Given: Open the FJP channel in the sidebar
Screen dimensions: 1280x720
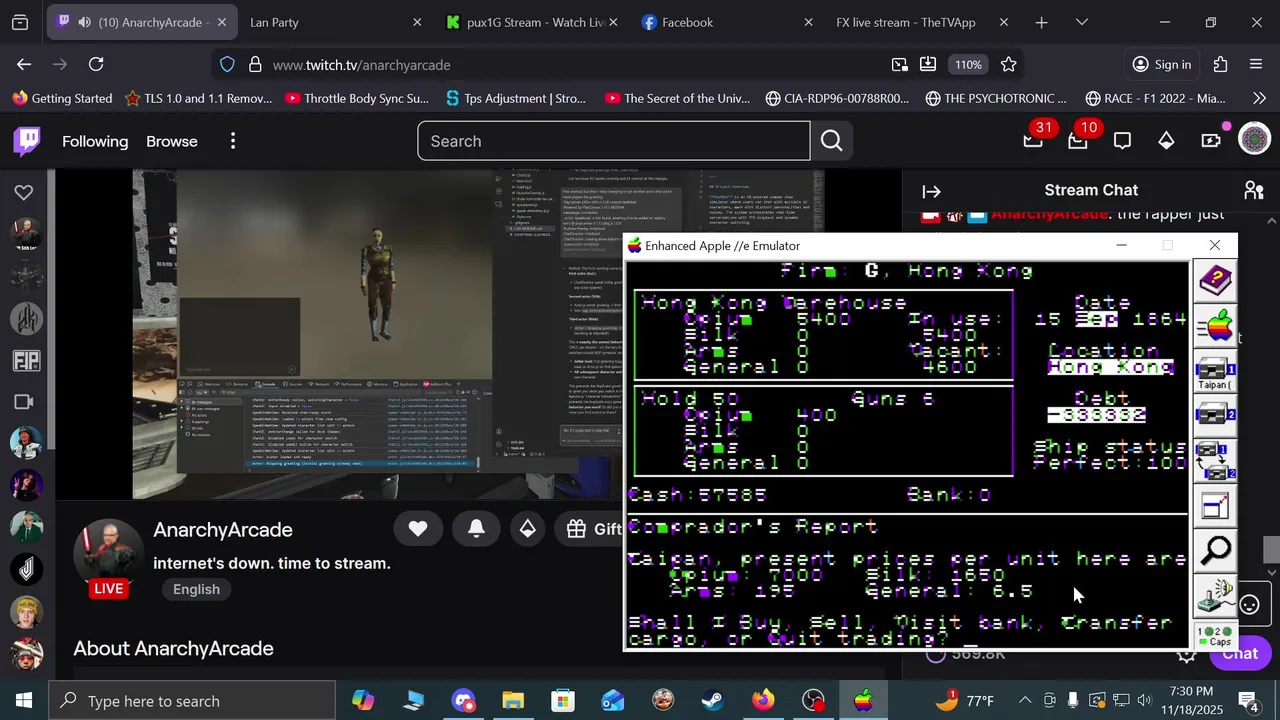Looking at the screenshot, I should (x=26, y=360).
